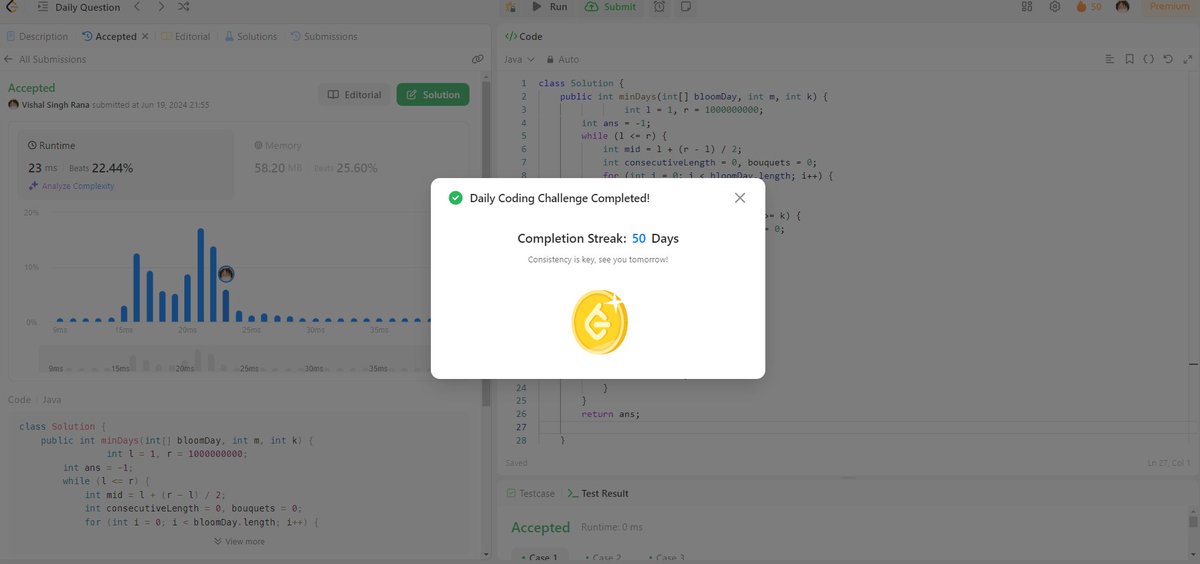Switch to the Editorial tab

[186, 36]
